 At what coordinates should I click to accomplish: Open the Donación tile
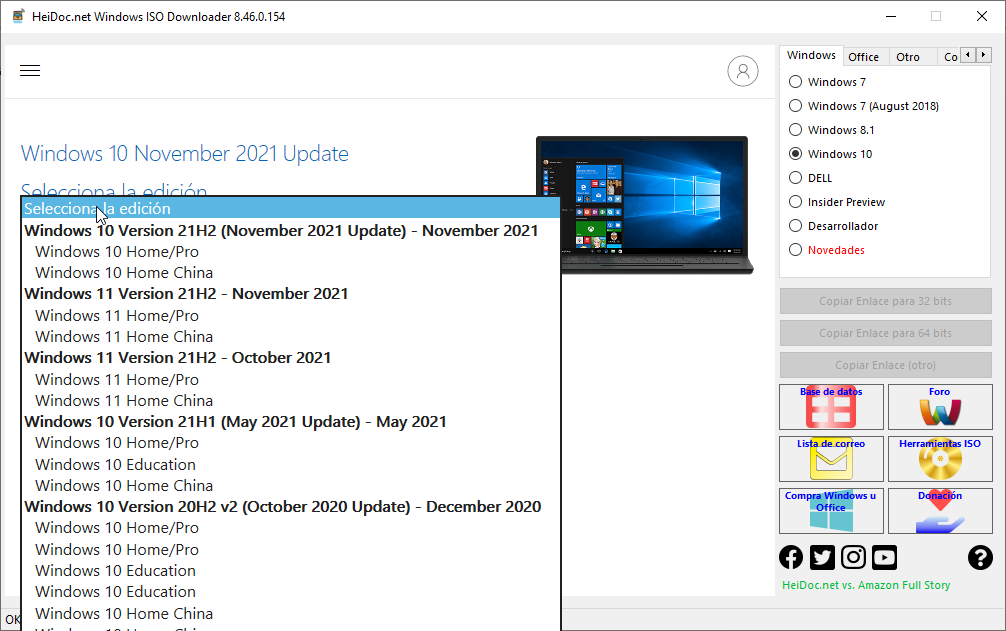[x=940, y=510]
